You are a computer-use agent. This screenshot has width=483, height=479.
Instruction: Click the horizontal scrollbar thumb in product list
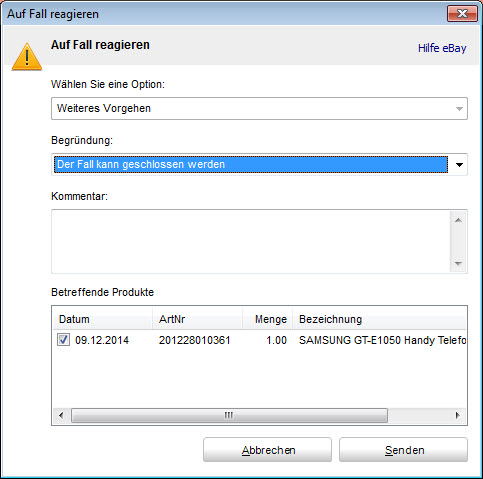pyautogui.click(x=229, y=415)
